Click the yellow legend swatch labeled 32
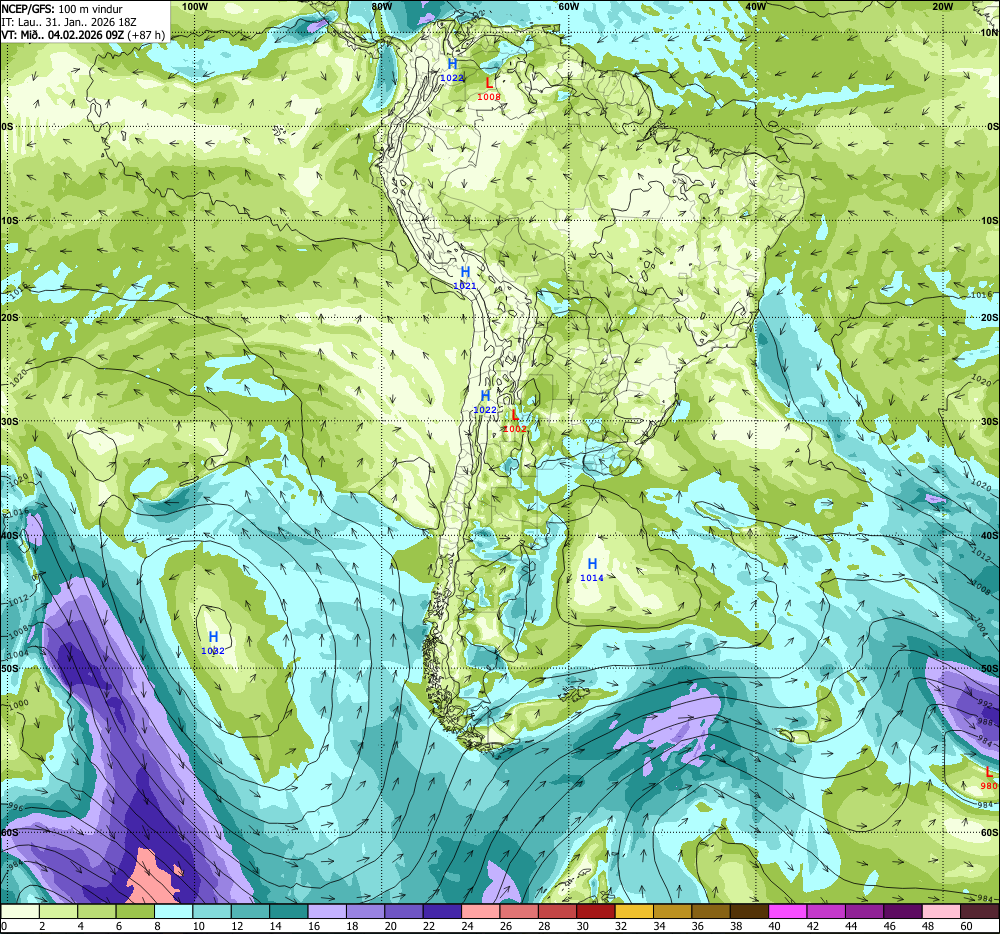1000x934 pixels. pos(634,912)
